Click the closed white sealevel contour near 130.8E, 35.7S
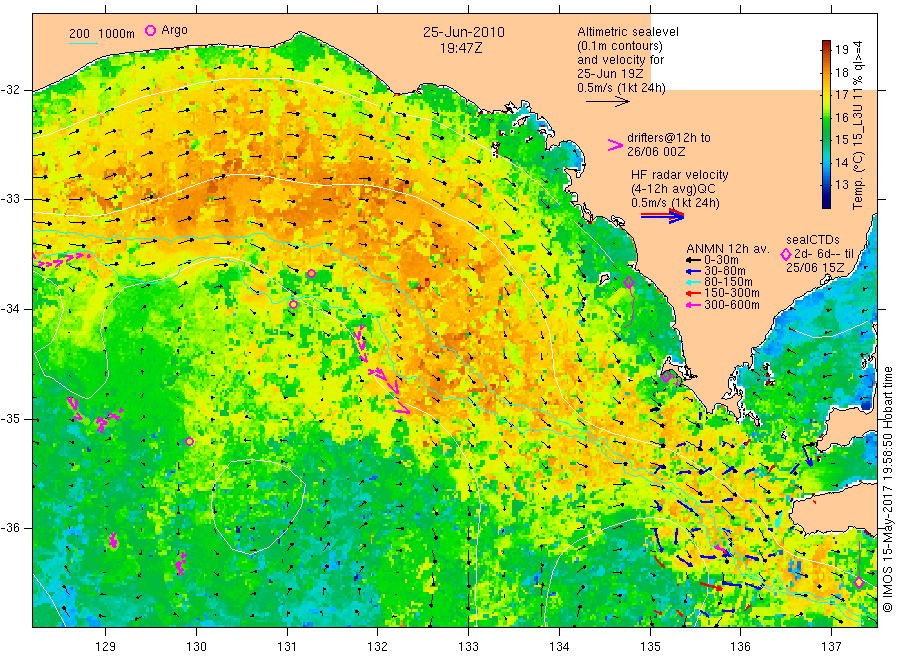900x660 pixels. pos(258,506)
